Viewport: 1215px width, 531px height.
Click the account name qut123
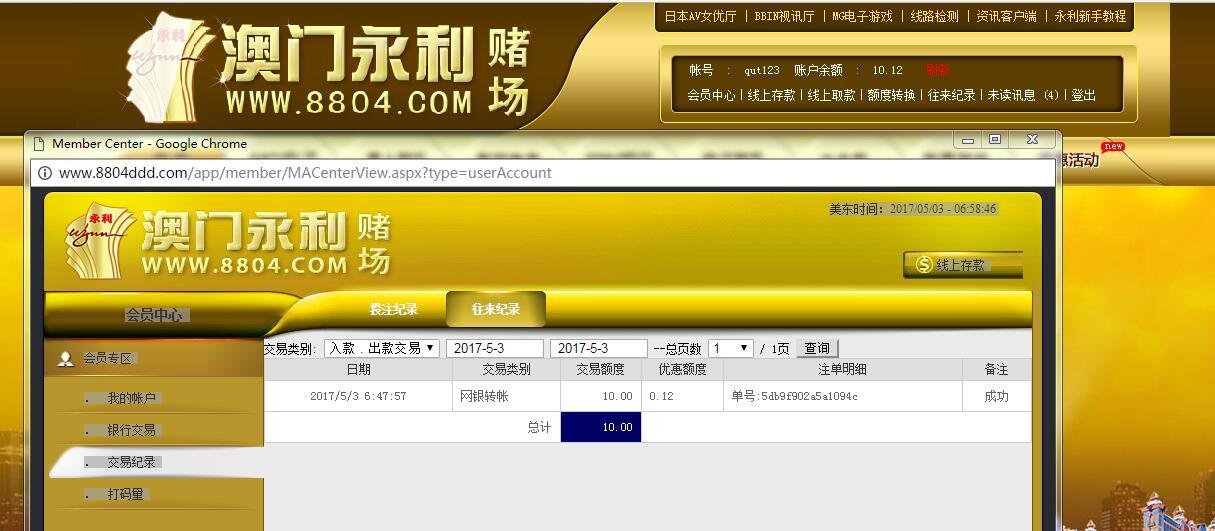coord(761,70)
